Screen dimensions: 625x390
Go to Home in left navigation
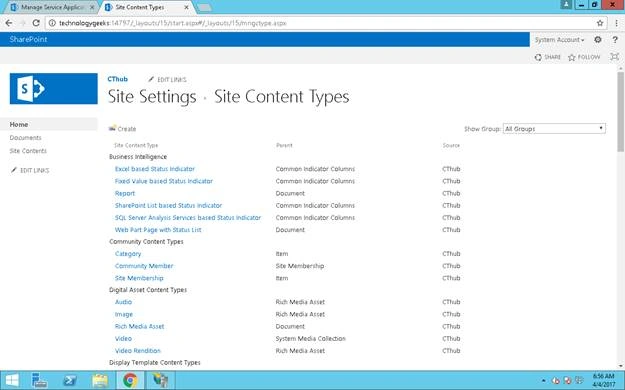tap(19, 124)
